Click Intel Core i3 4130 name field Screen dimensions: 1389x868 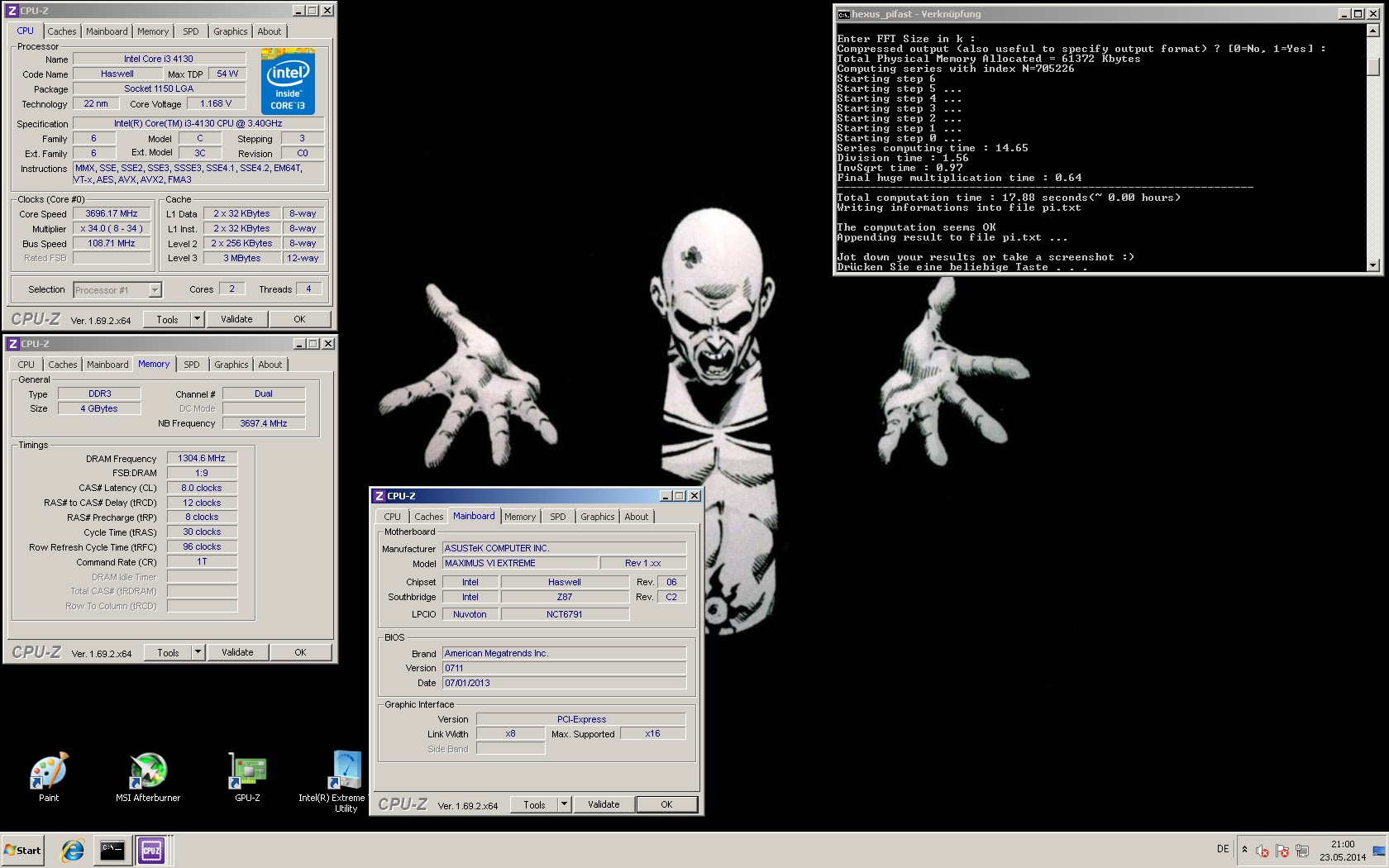click(159, 59)
